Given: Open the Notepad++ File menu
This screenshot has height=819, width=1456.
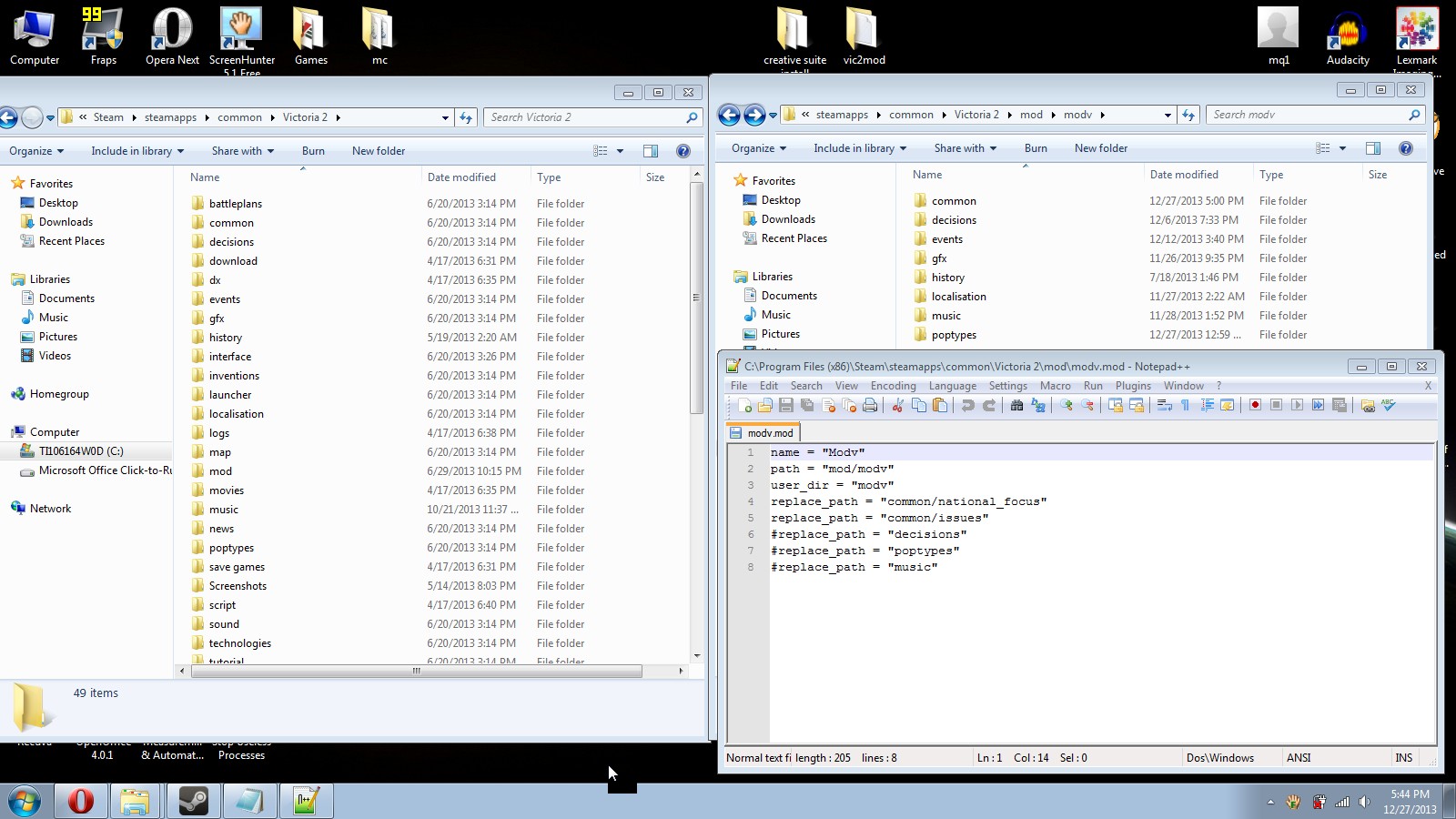Looking at the screenshot, I should [x=739, y=386].
